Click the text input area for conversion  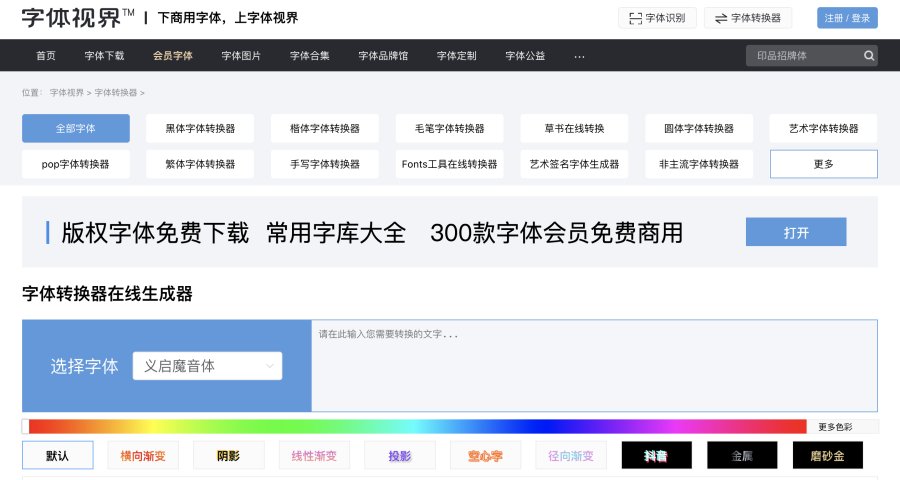pos(594,366)
